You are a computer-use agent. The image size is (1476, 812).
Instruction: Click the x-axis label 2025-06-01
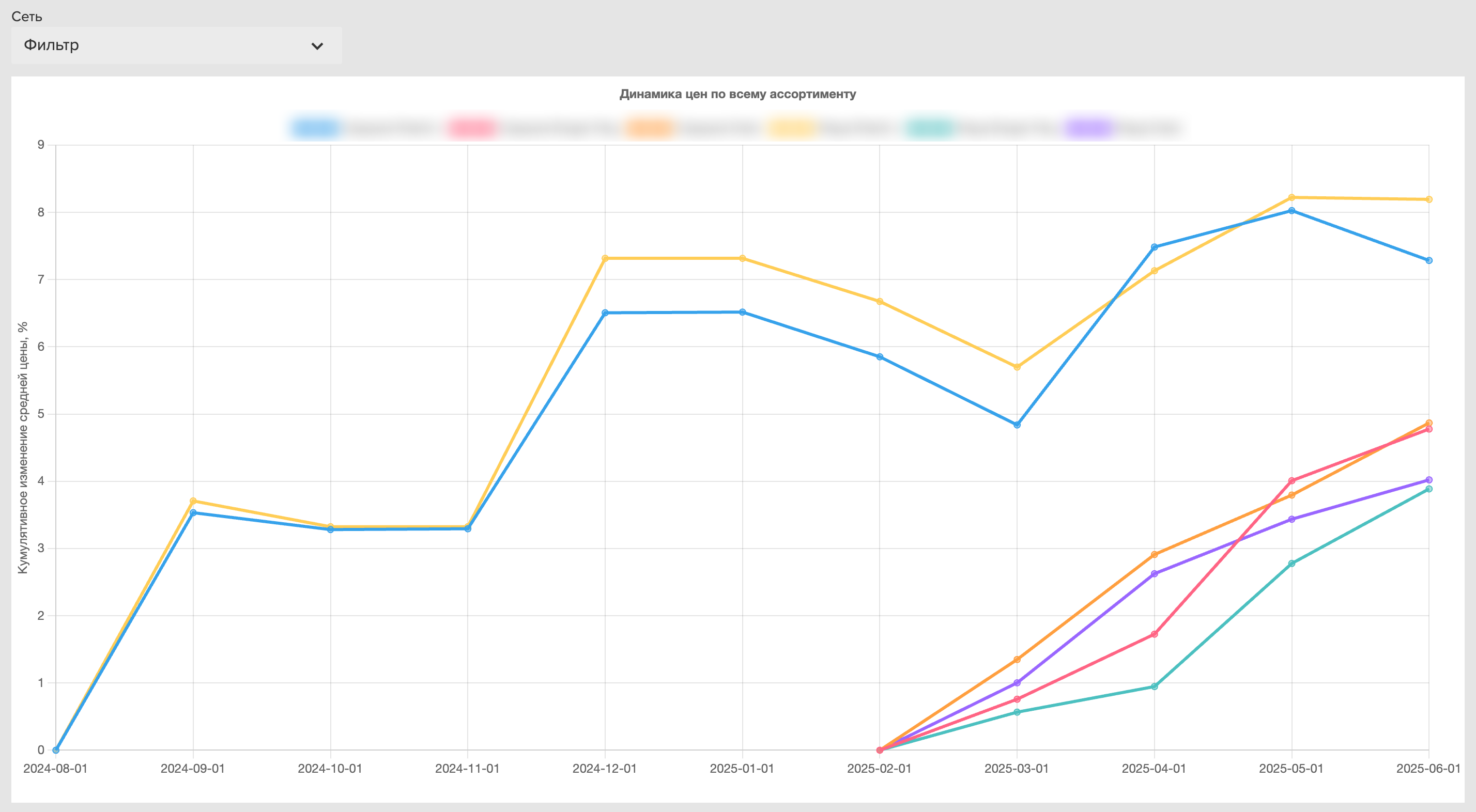(x=1428, y=769)
